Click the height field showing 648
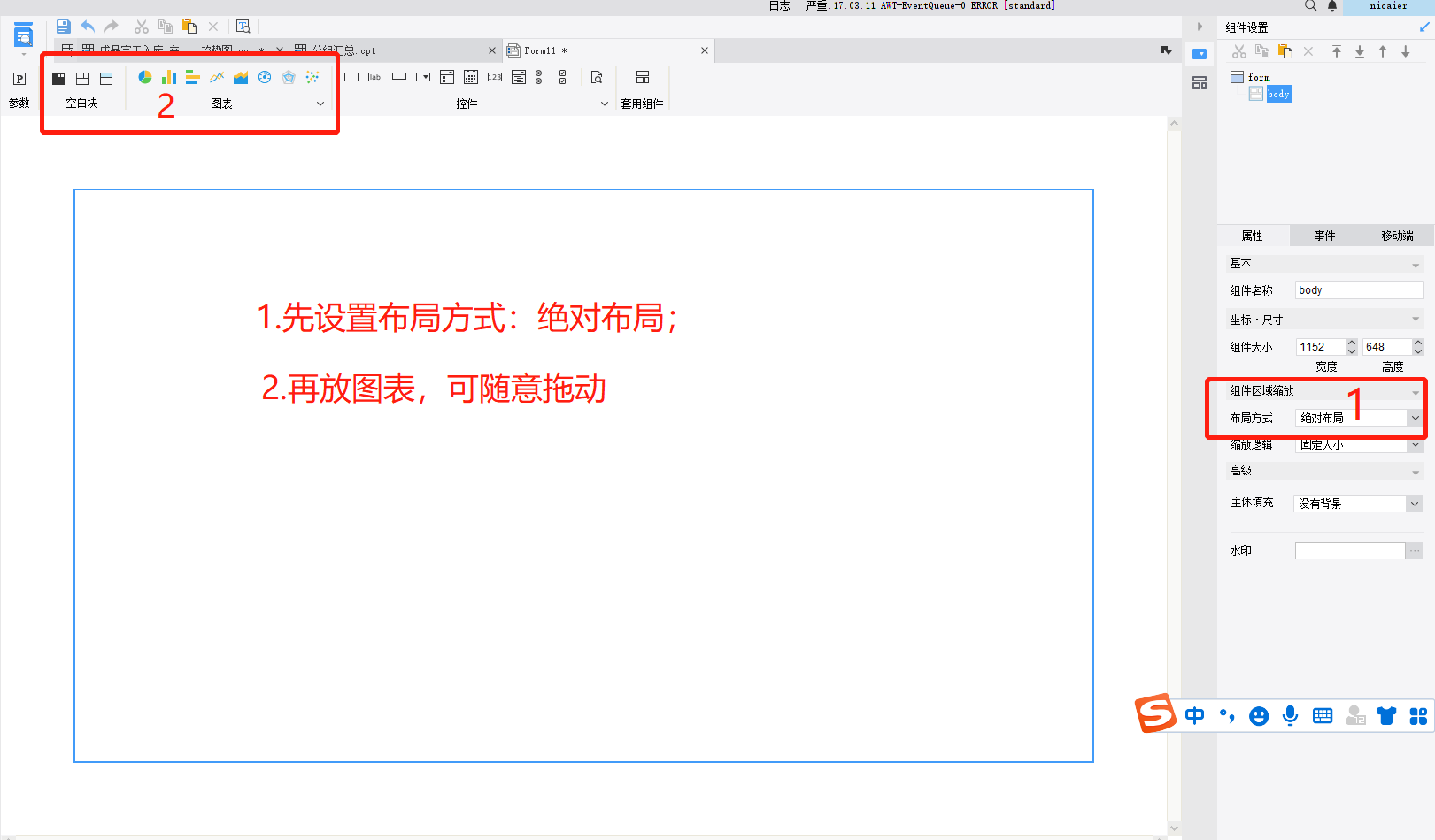1435x840 pixels. [1386, 347]
